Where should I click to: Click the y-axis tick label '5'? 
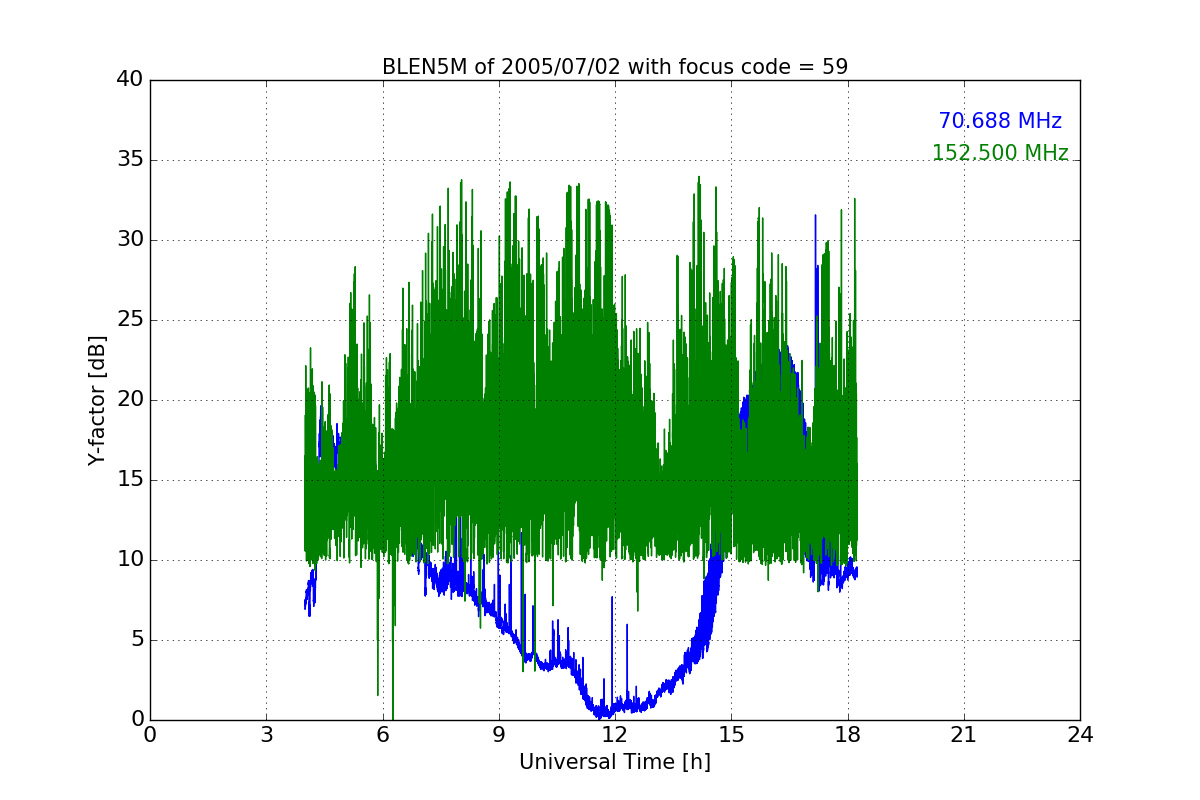(x=137, y=640)
